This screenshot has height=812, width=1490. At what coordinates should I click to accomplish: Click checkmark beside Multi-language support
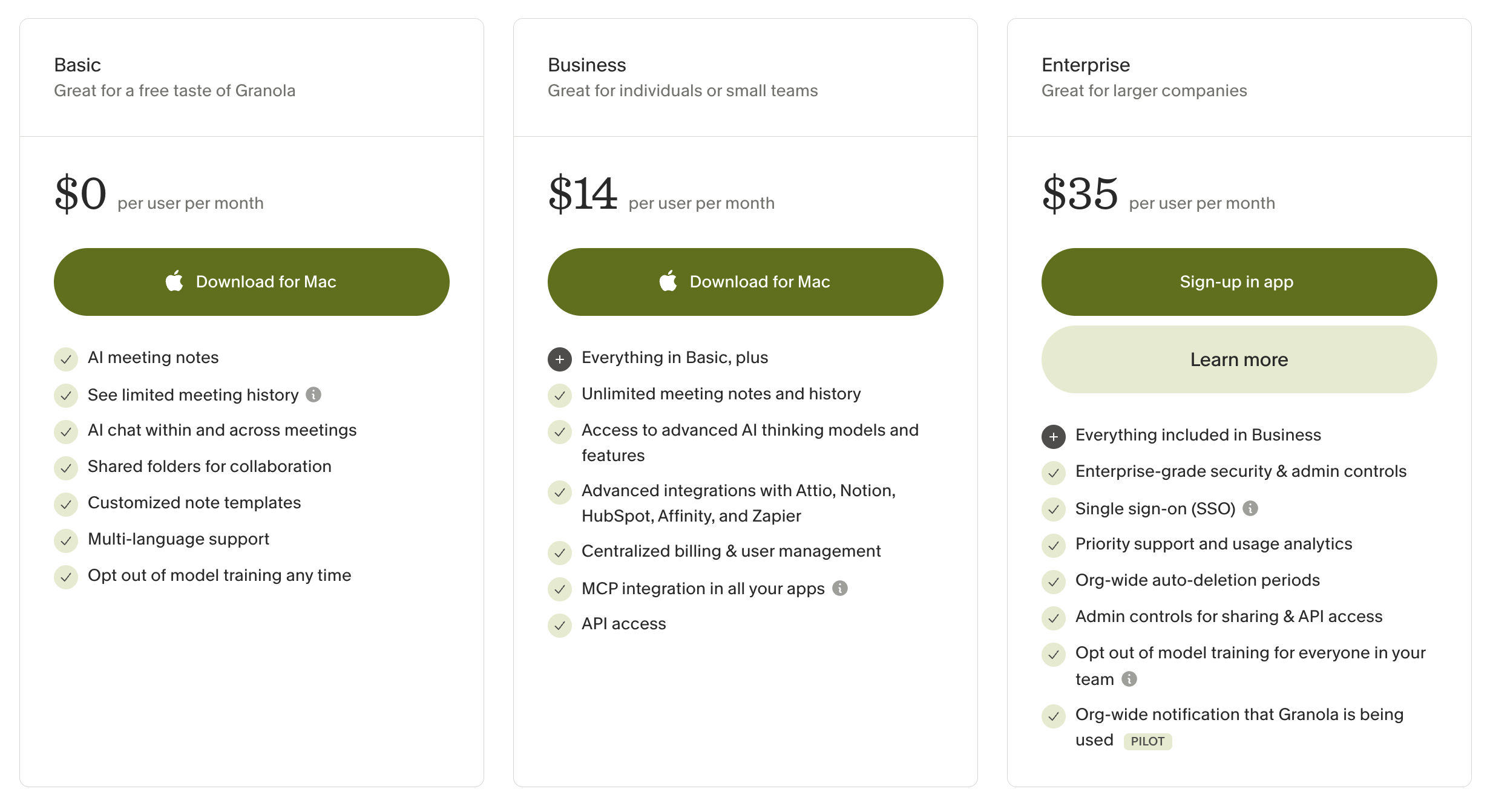tap(66, 541)
